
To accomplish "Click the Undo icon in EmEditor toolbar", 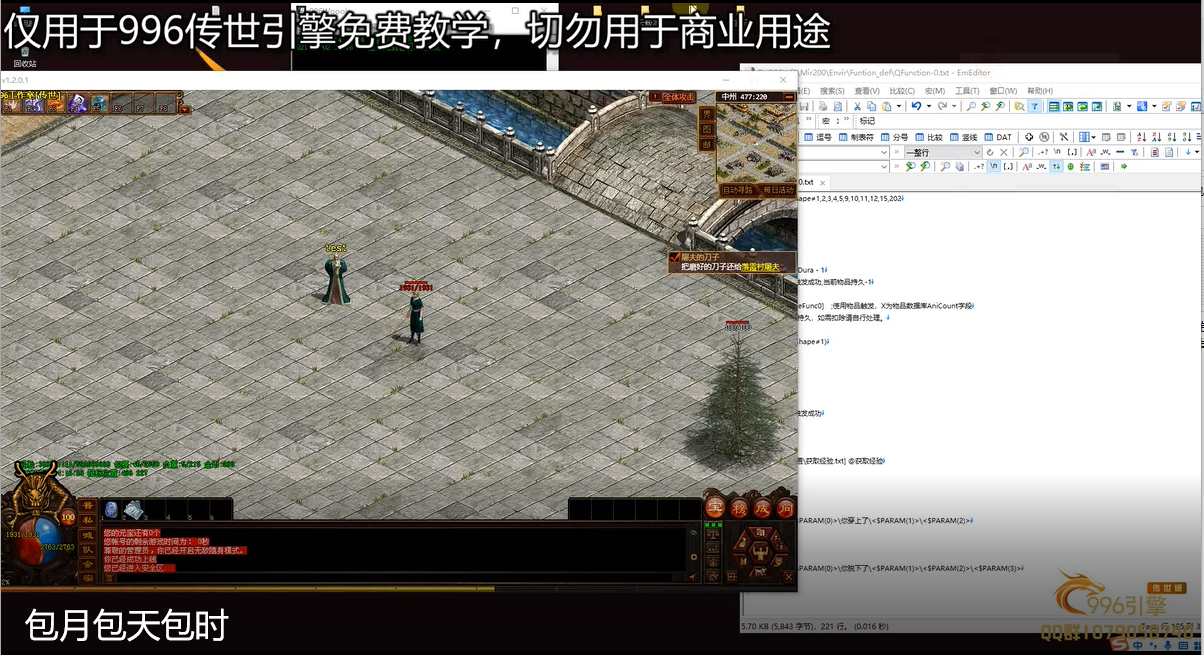I will [x=916, y=106].
